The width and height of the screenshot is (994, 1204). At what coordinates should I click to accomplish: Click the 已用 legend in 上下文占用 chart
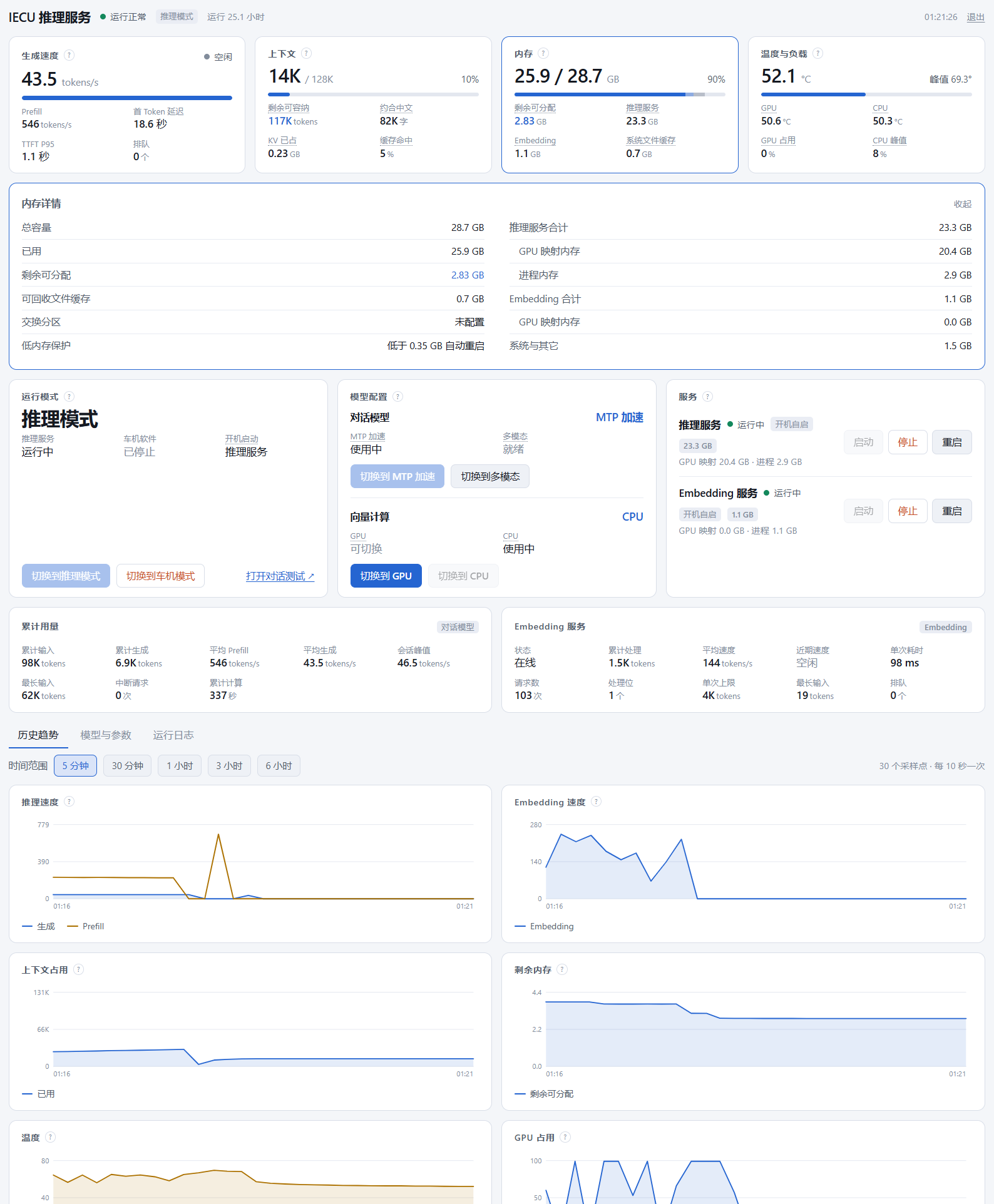click(39, 1094)
